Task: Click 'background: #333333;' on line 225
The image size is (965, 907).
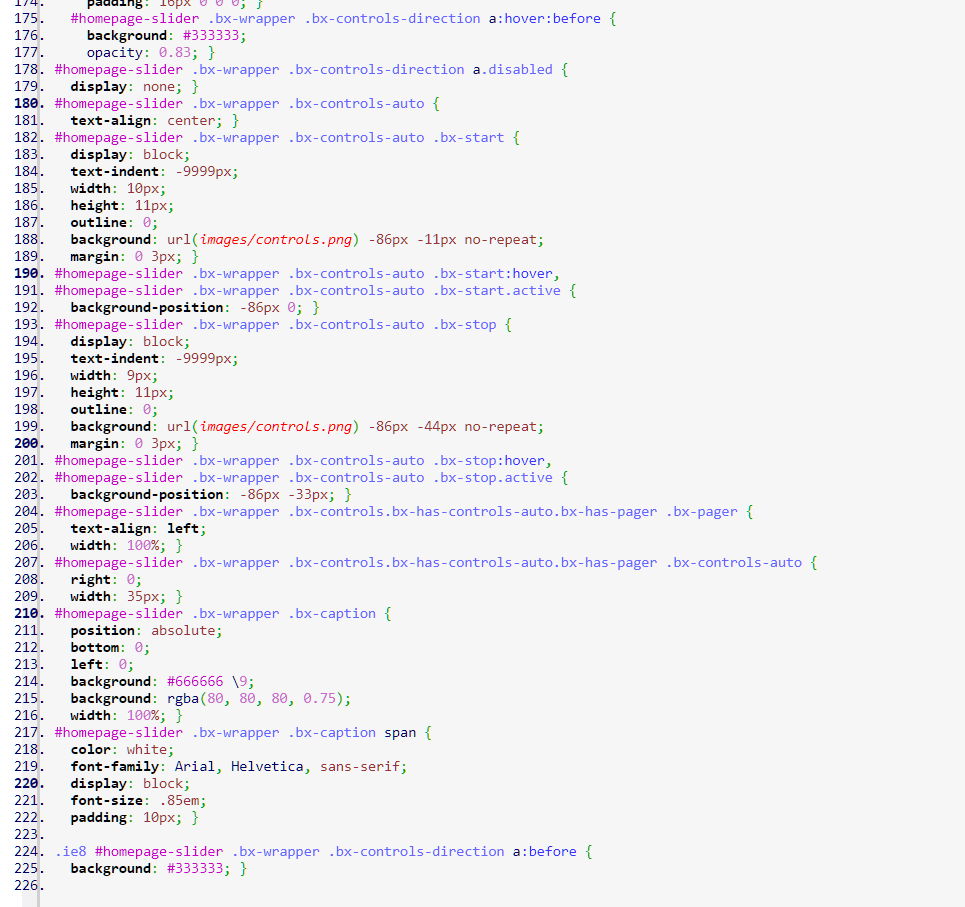Action: click(x=150, y=868)
